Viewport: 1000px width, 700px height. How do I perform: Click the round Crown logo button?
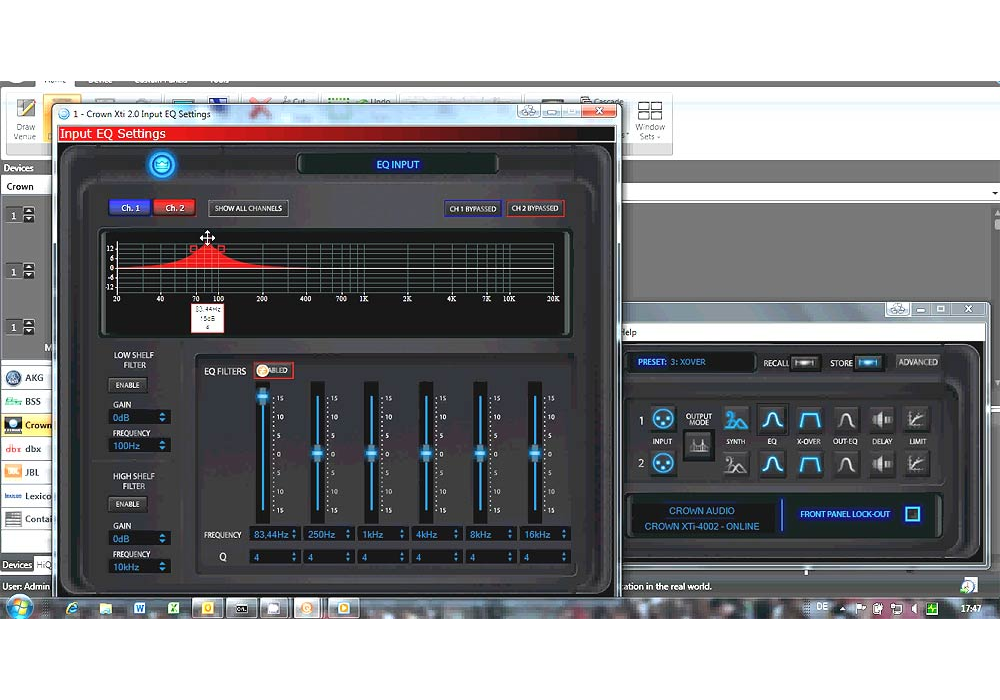[162, 164]
